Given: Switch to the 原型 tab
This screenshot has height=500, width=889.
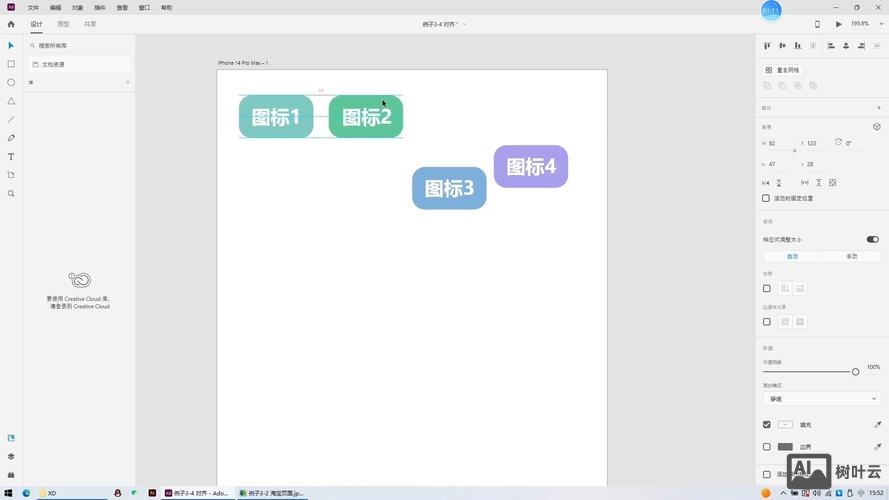Looking at the screenshot, I should [x=63, y=24].
